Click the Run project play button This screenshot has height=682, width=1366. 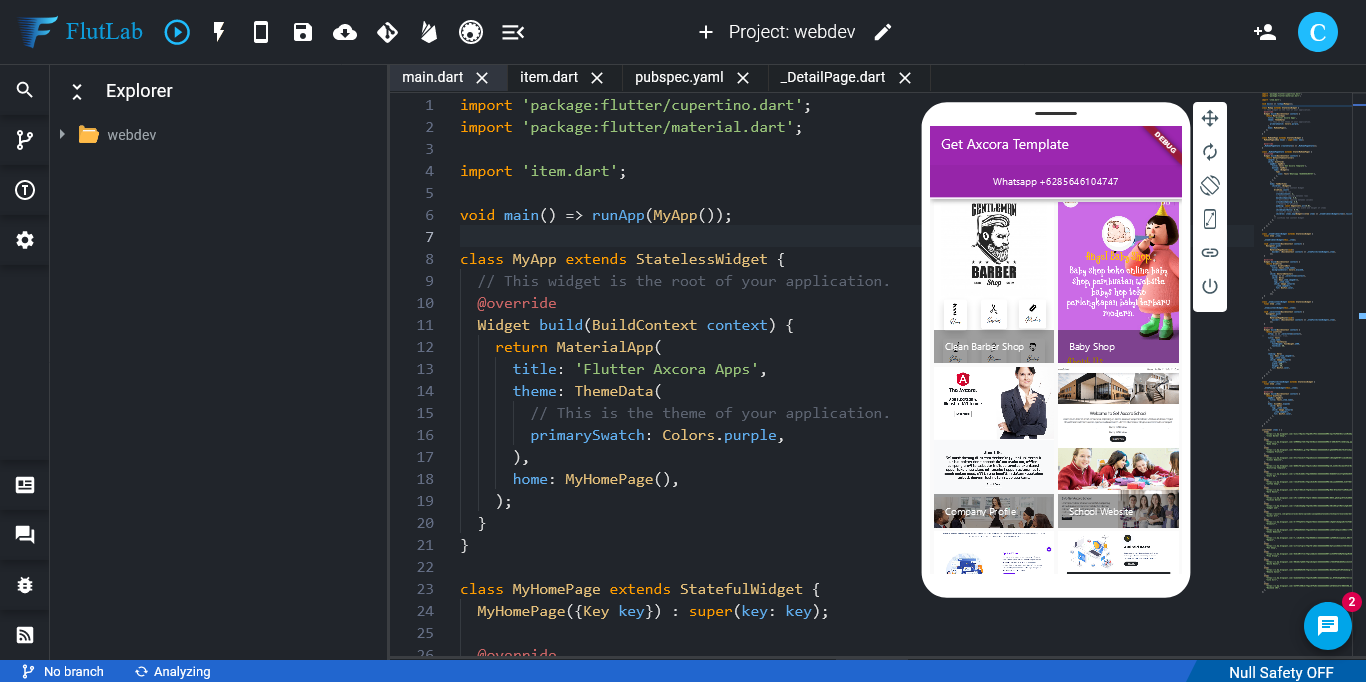(177, 32)
